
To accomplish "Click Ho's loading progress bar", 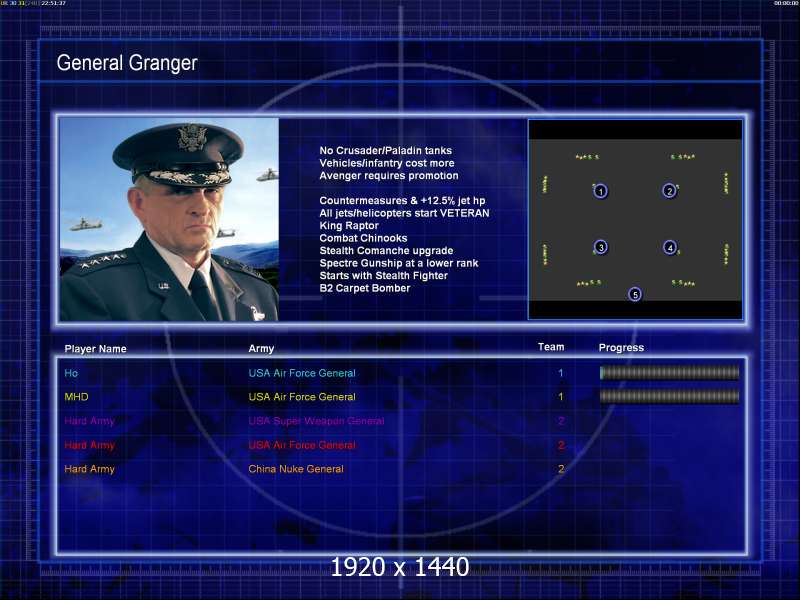I will [669, 373].
